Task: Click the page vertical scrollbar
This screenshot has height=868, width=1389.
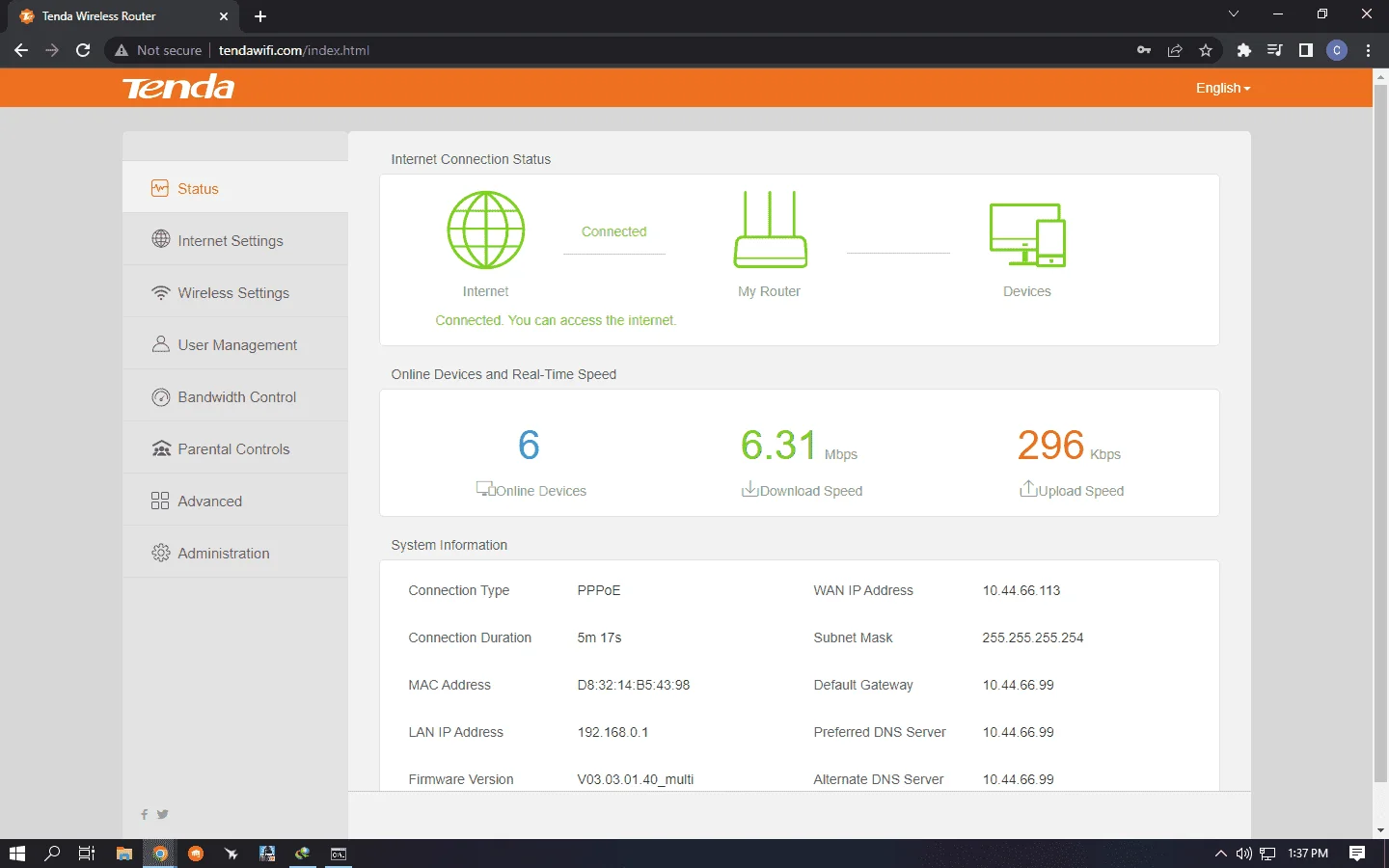Action: [1380, 434]
